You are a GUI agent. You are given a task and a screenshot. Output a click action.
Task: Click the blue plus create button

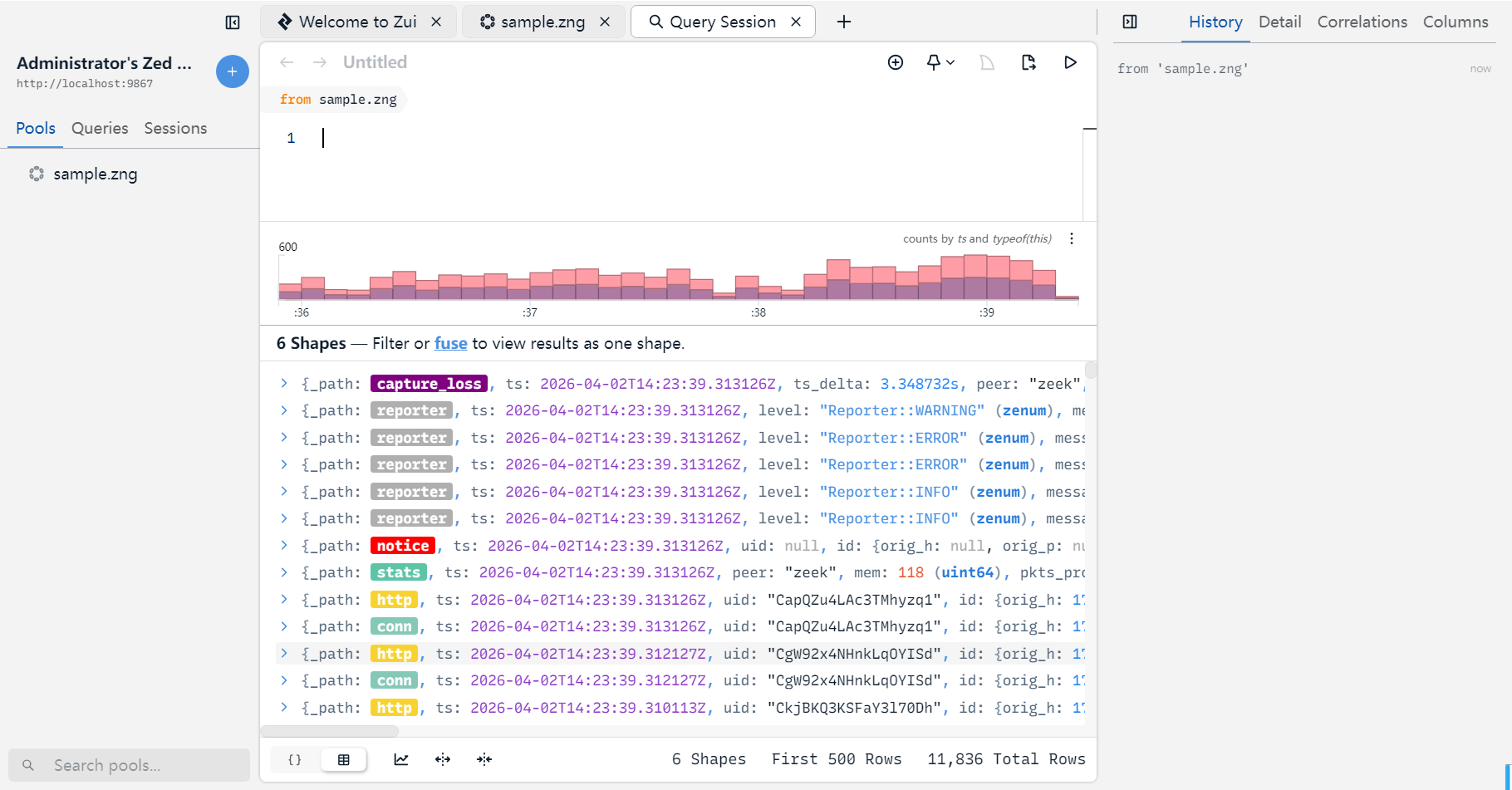(233, 72)
